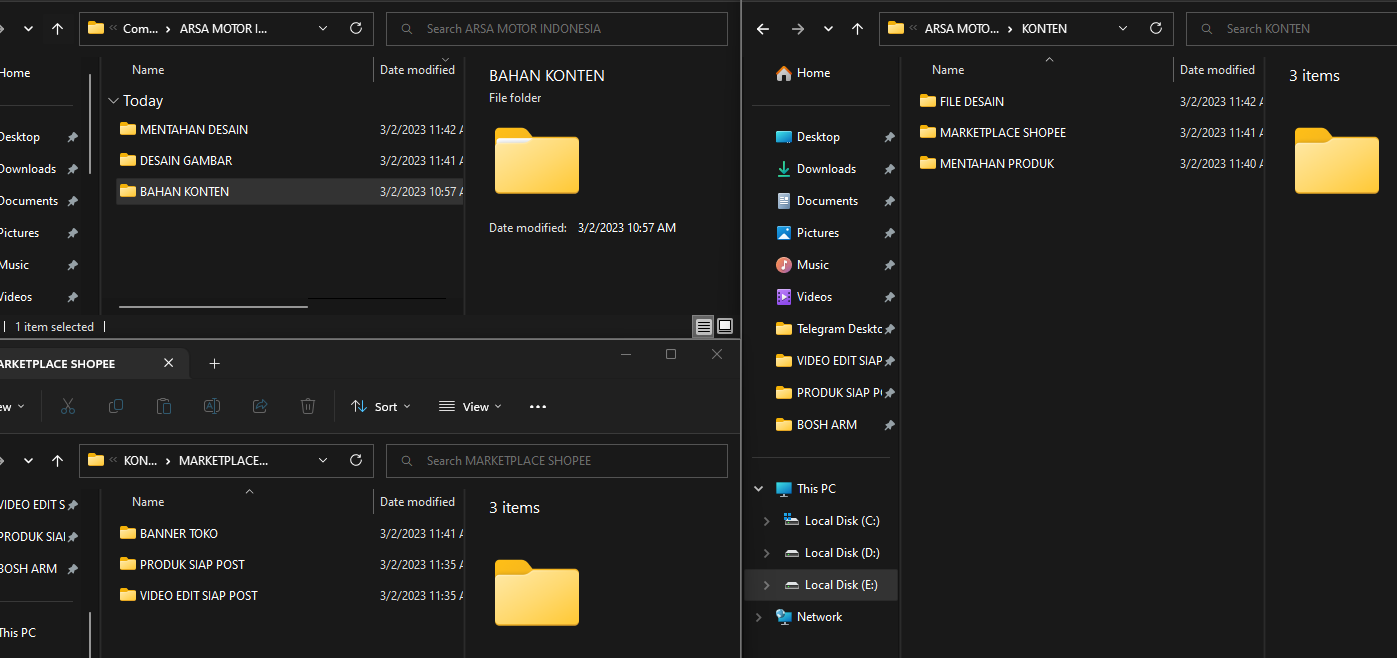Open the See more (three dots) toolbar menu
Image resolution: width=1397 pixels, height=658 pixels.
coord(538,406)
